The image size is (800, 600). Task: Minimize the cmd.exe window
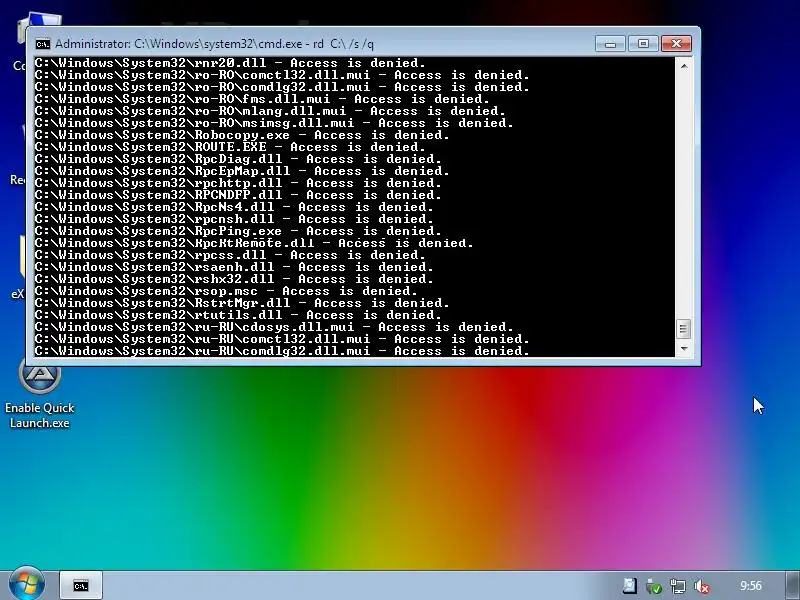610,44
